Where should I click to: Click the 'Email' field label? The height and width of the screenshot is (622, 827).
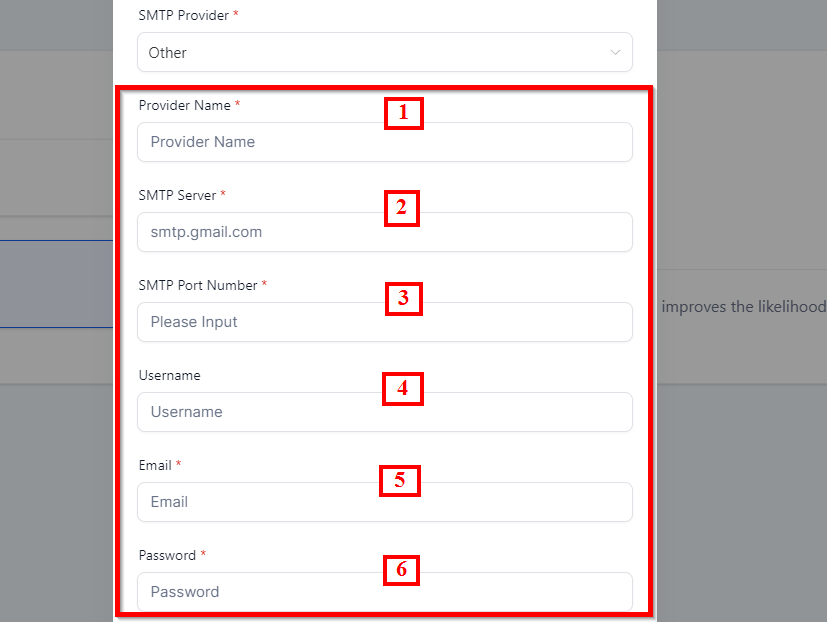155,465
